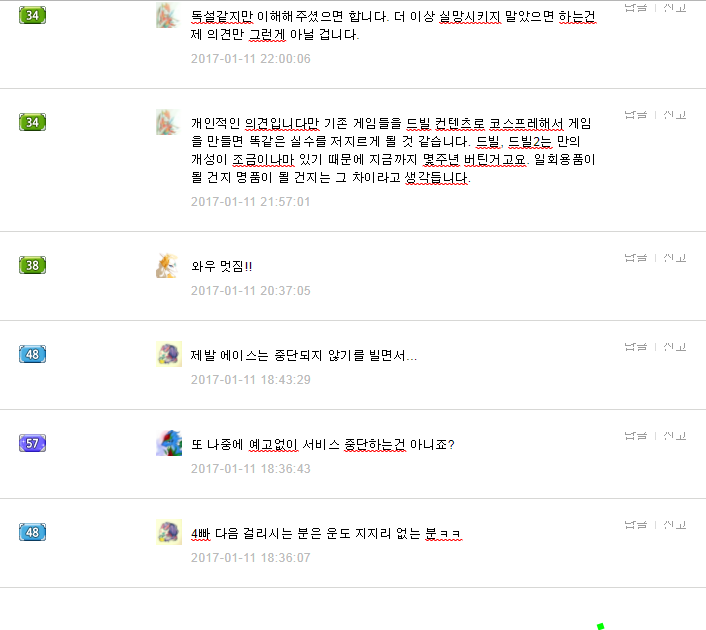Image resolution: width=706 pixels, height=630 pixels.
Task: Click level 34 badge on the 21:57:01 comment
Action: point(32,122)
